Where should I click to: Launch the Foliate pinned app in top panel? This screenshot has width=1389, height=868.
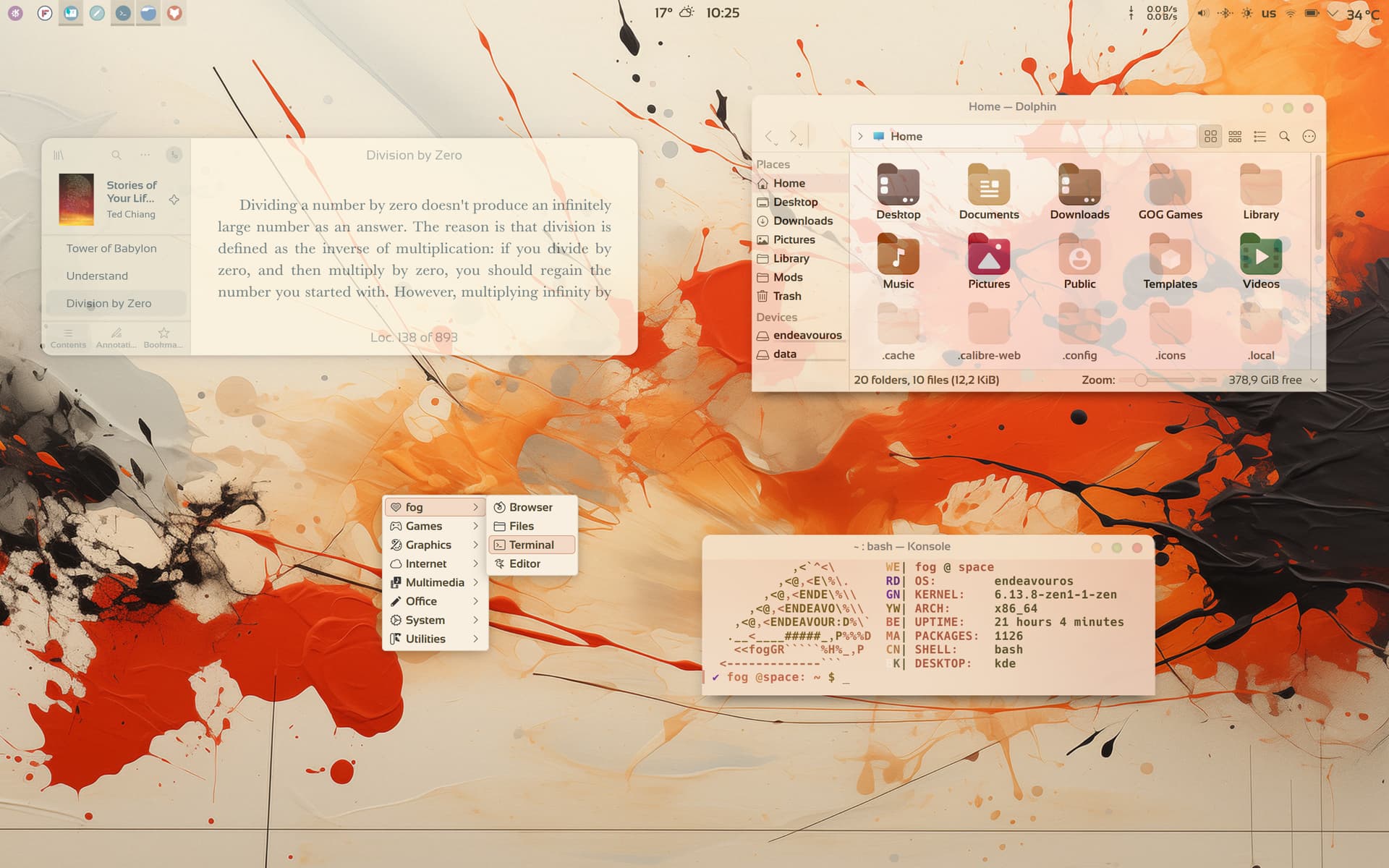click(45, 13)
